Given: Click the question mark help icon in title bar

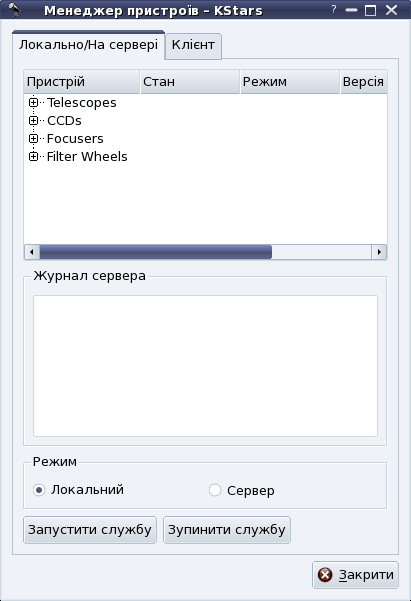Looking at the screenshot, I should (334, 10).
